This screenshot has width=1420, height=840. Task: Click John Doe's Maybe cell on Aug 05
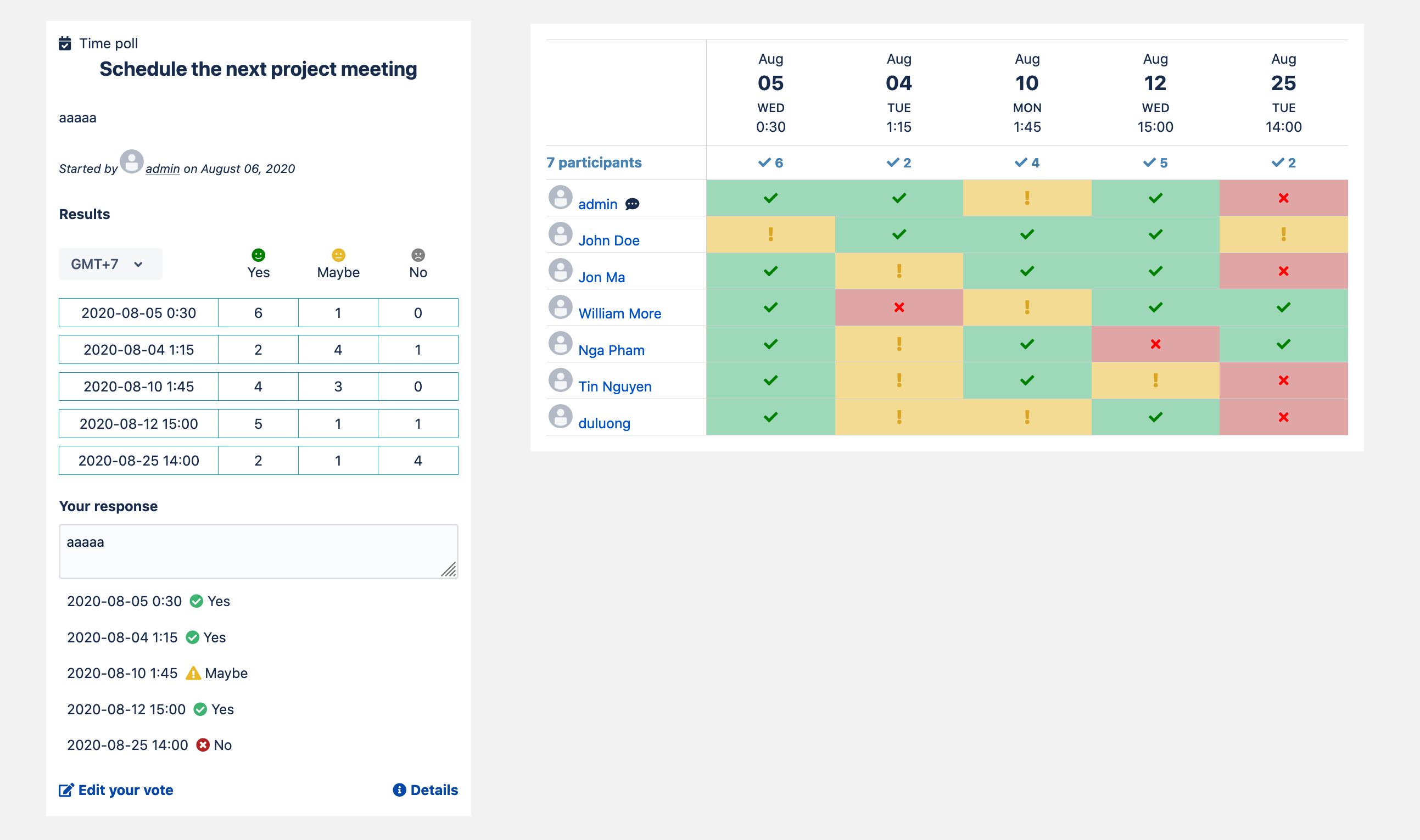(x=770, y=234)
